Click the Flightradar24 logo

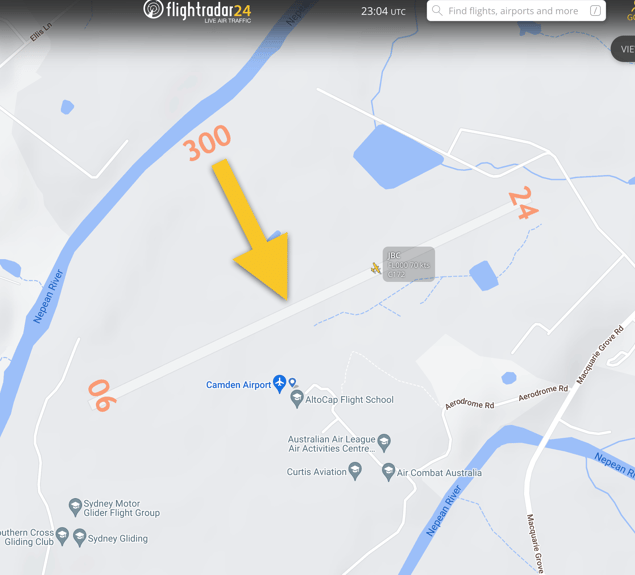[197, 11]
